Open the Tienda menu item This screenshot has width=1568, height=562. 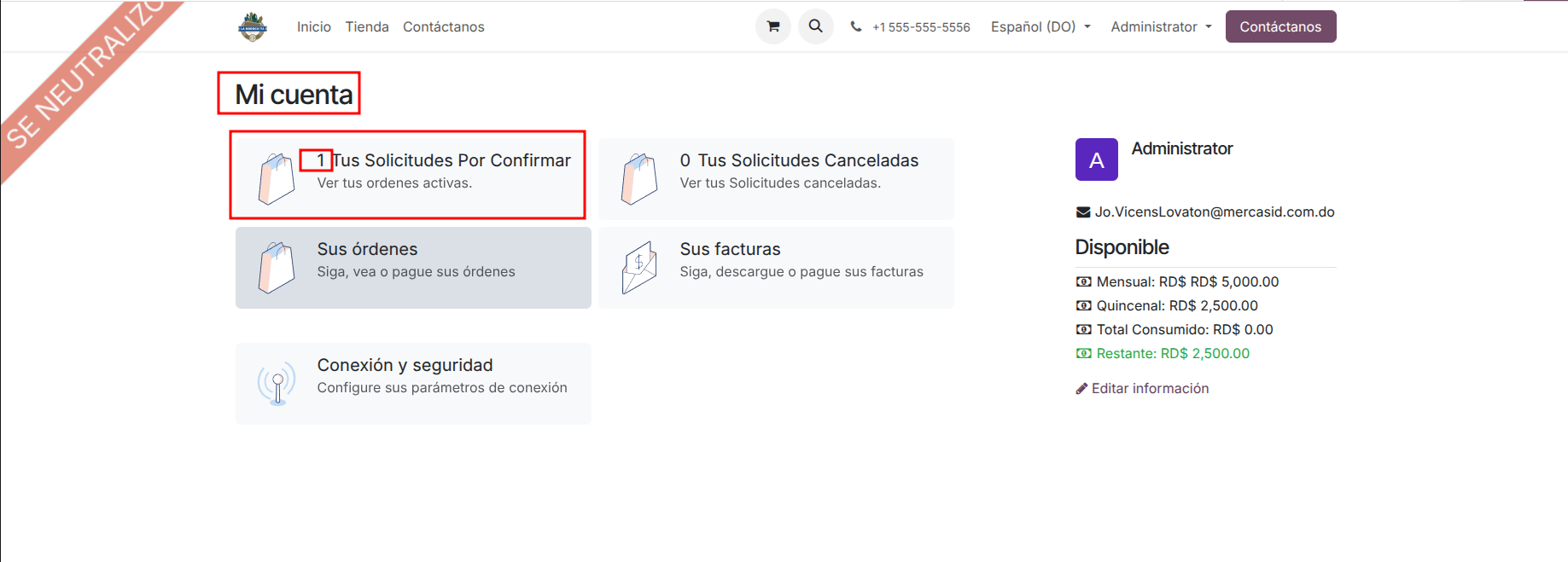367,27
